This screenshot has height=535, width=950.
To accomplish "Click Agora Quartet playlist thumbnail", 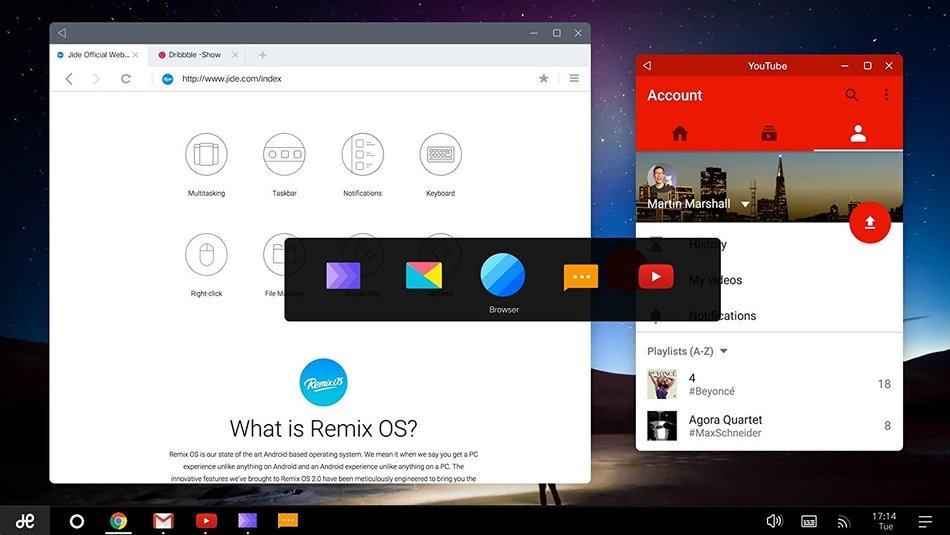I will (x=662, y=425).
